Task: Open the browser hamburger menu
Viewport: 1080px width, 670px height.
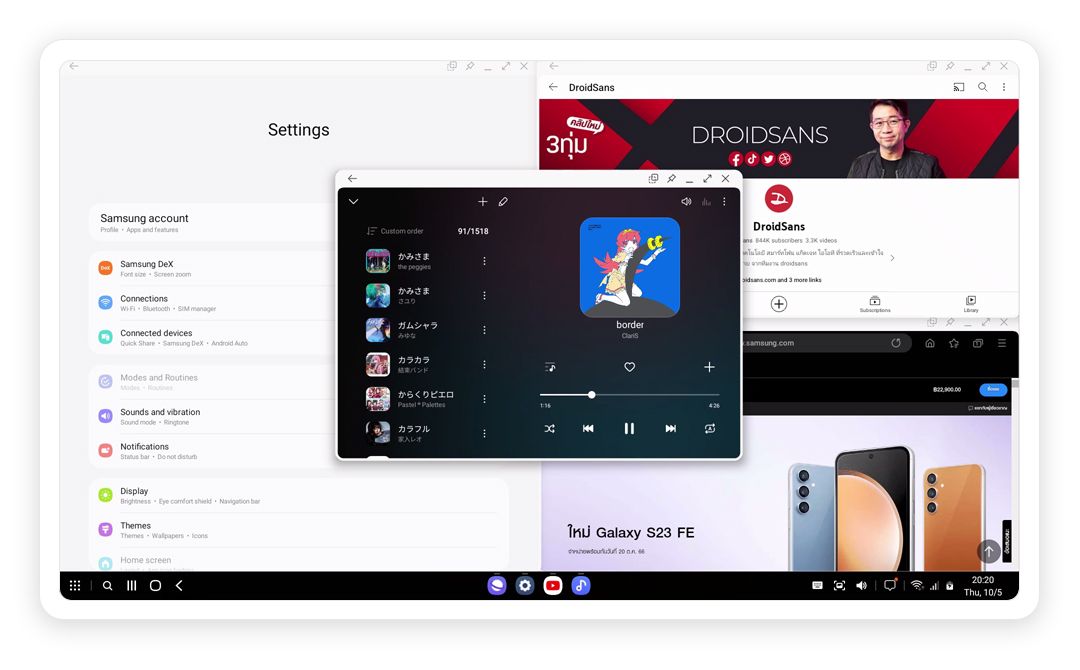Action: click(x=1001, y=342)
